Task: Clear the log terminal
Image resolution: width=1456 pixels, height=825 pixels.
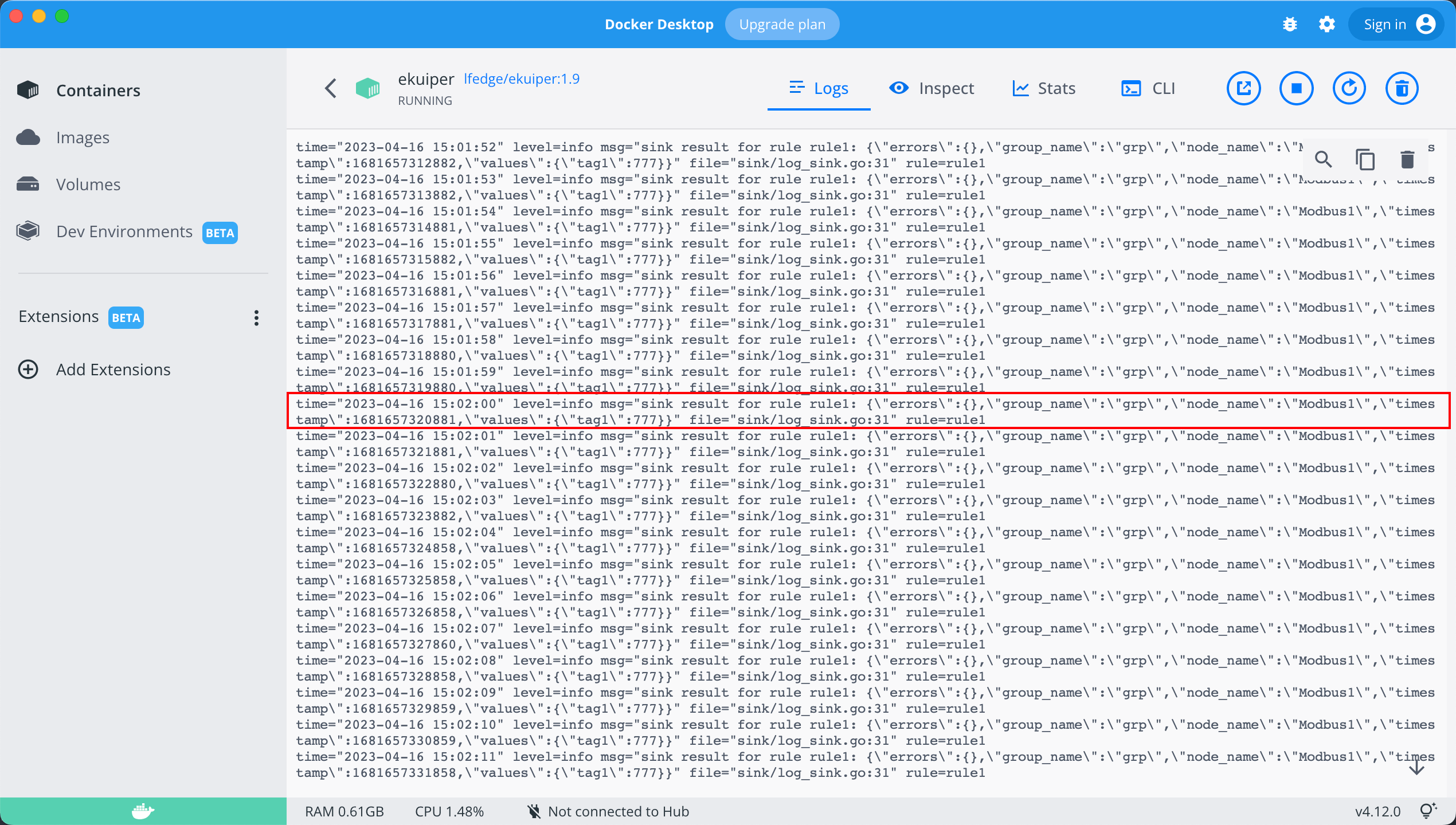Action: click(1407, 159)
